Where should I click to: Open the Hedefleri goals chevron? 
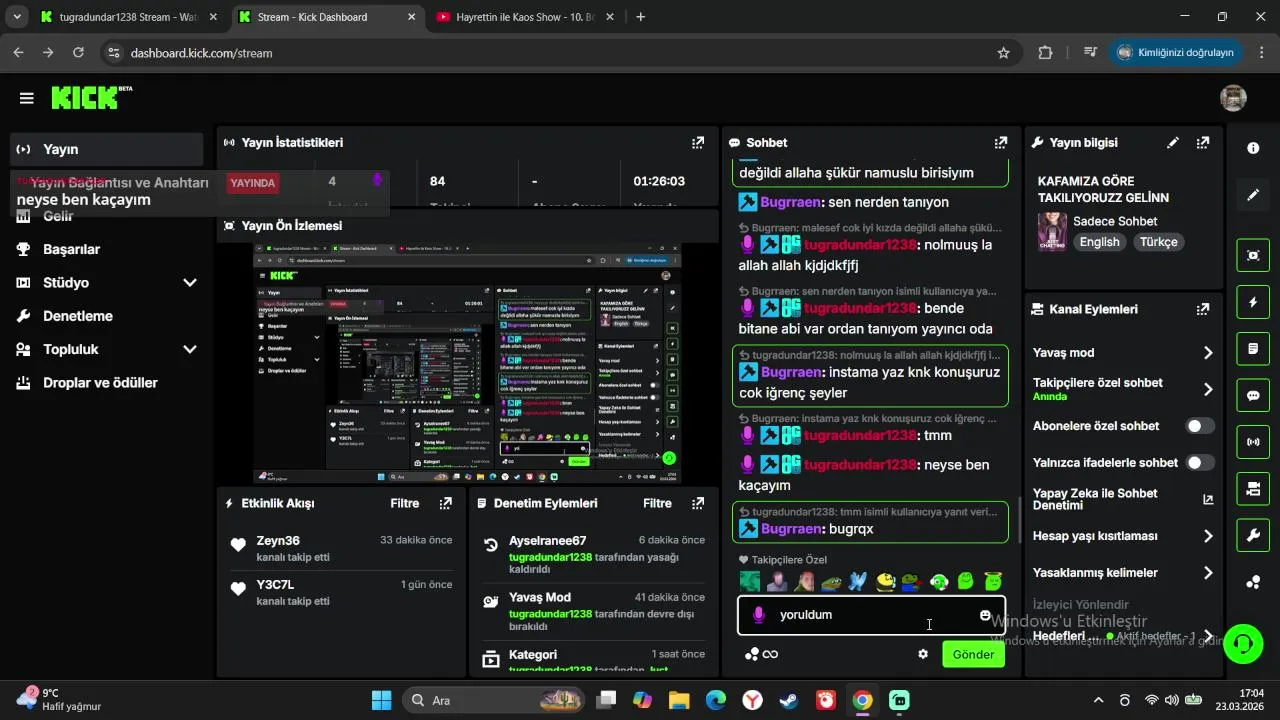pyautogui.click(x=1208, y=636)
